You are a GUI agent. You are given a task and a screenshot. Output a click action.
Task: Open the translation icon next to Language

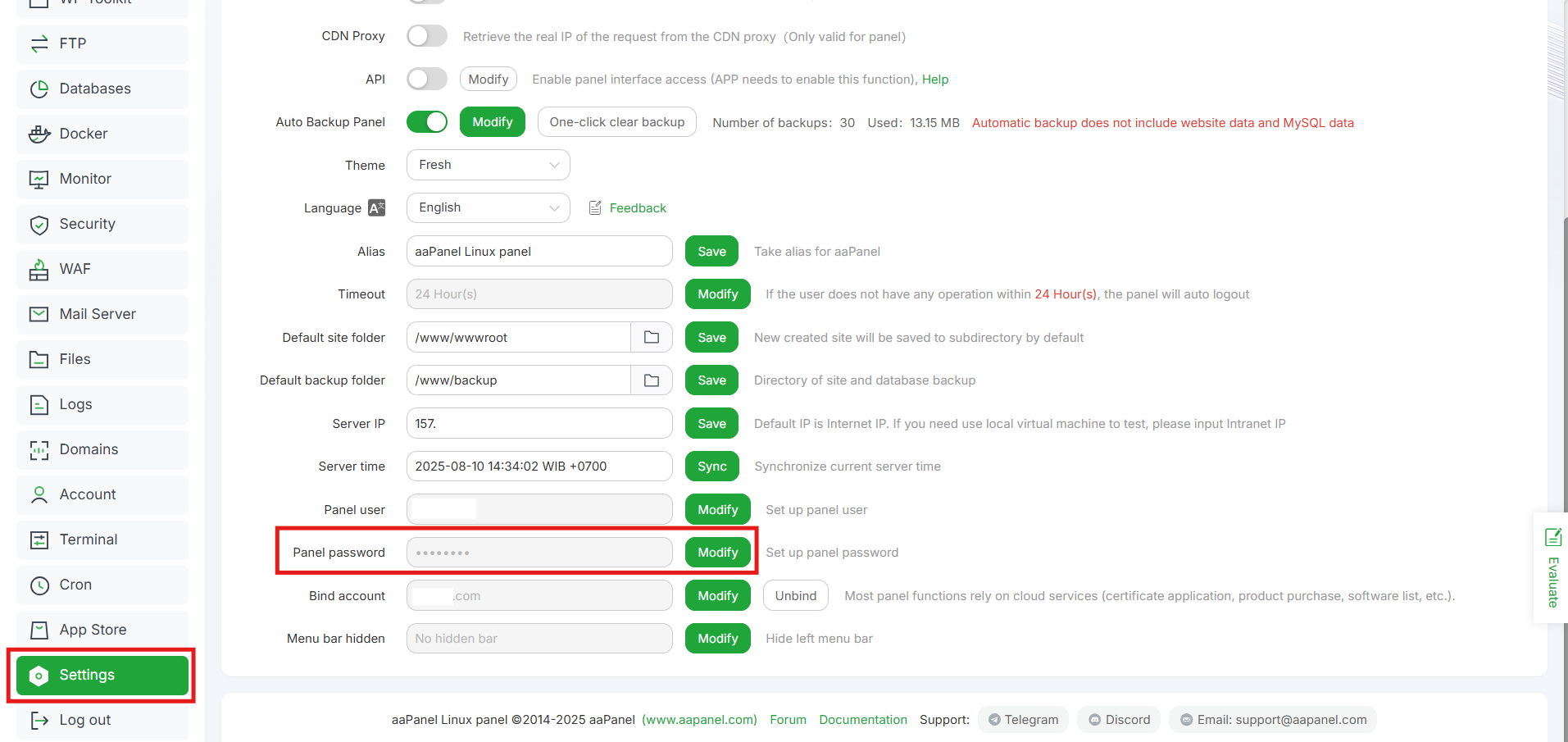[376, 207]
